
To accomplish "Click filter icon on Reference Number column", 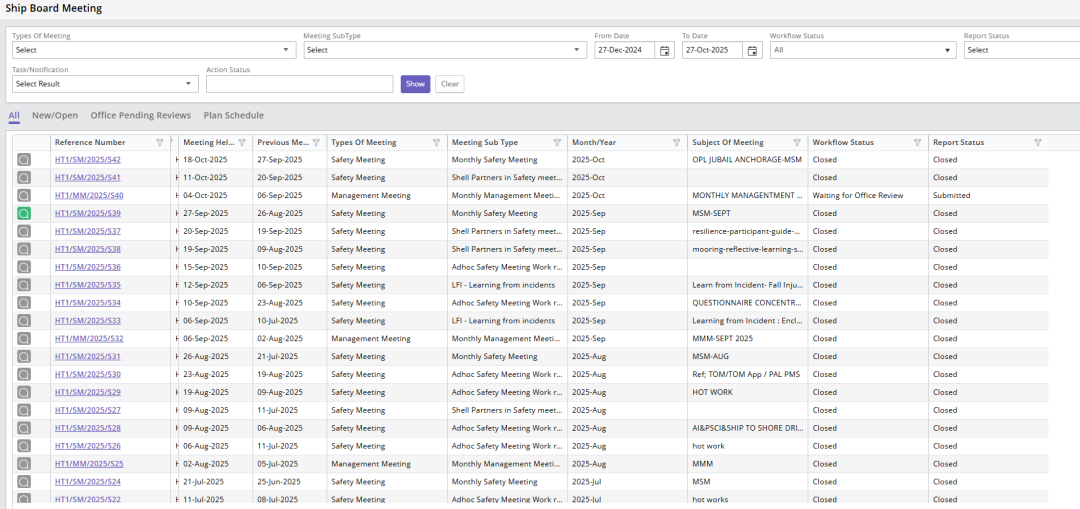I will [160, 143].
